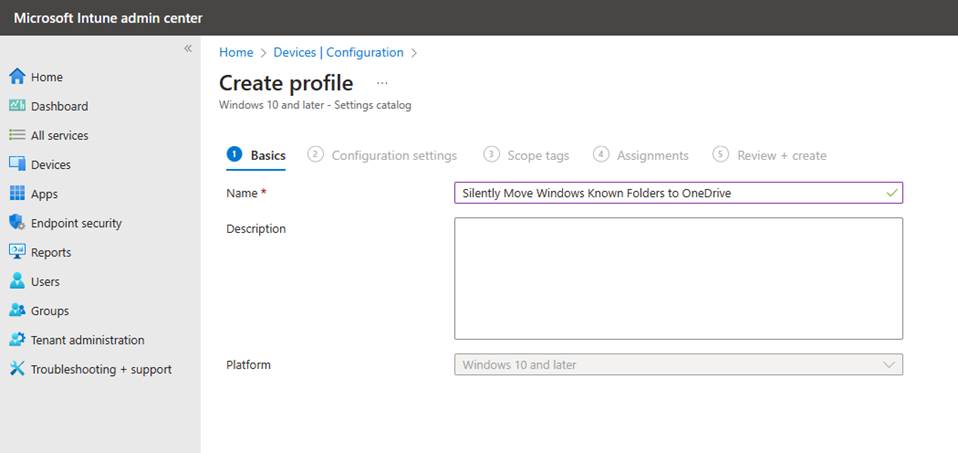Screen dimensions: 958x453
Task: Open the Reports icon in sidebar
Action: [x=17, y=252]
